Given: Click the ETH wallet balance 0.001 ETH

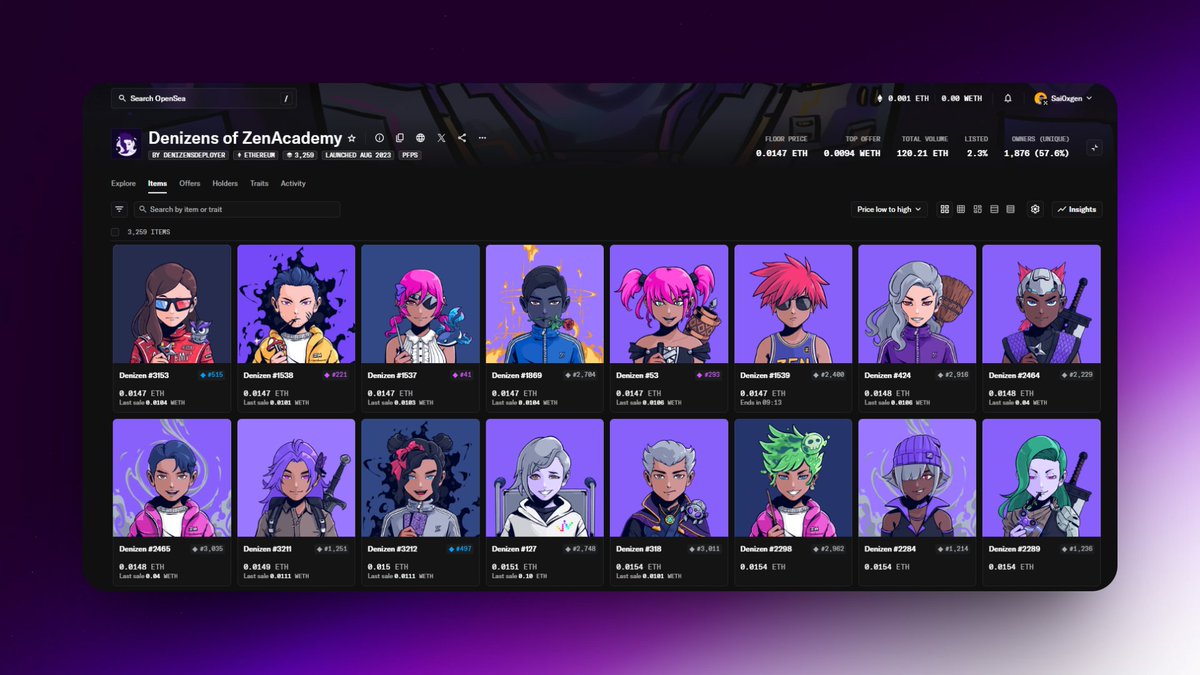Looking at the screenshot, I should (x=903, y=99).
